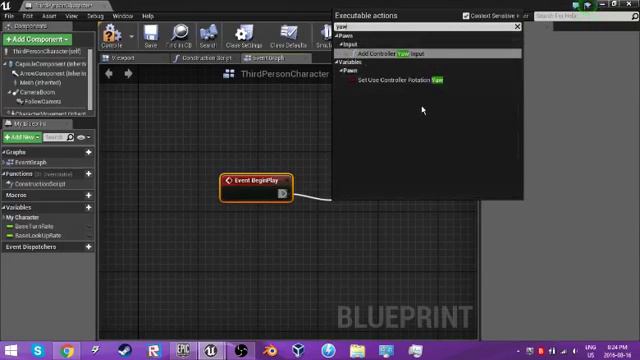
Task: Click the Add Component button
Action: tap(37, 39)
